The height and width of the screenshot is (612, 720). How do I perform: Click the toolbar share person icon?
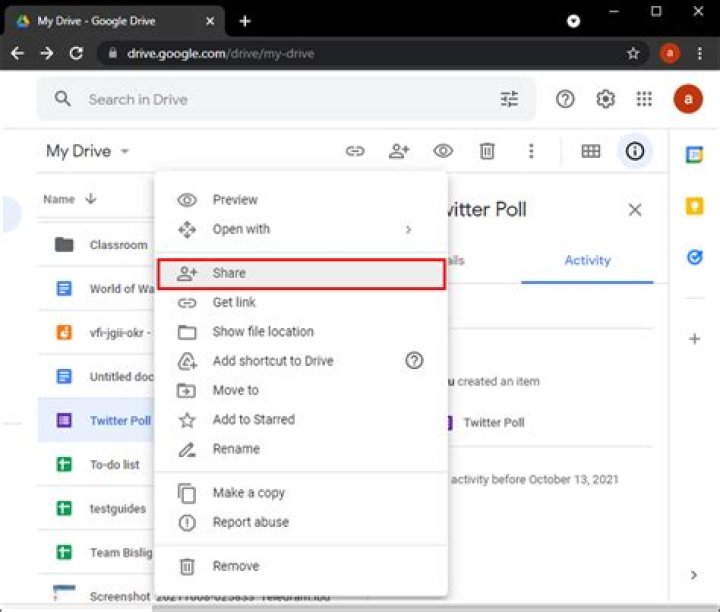click(399, 151)
